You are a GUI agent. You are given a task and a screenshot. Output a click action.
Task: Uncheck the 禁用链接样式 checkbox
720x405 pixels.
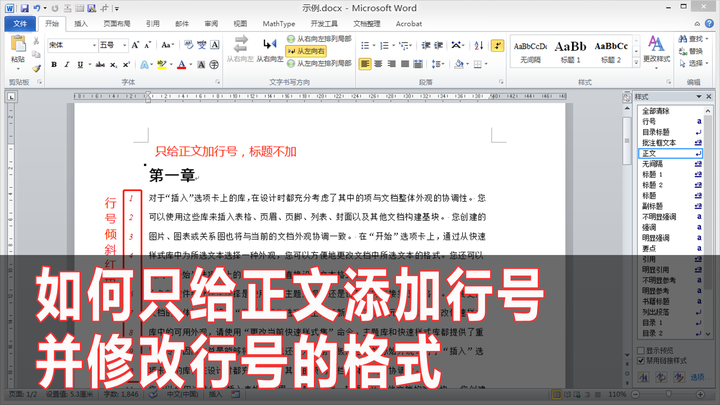coord(641,361)
